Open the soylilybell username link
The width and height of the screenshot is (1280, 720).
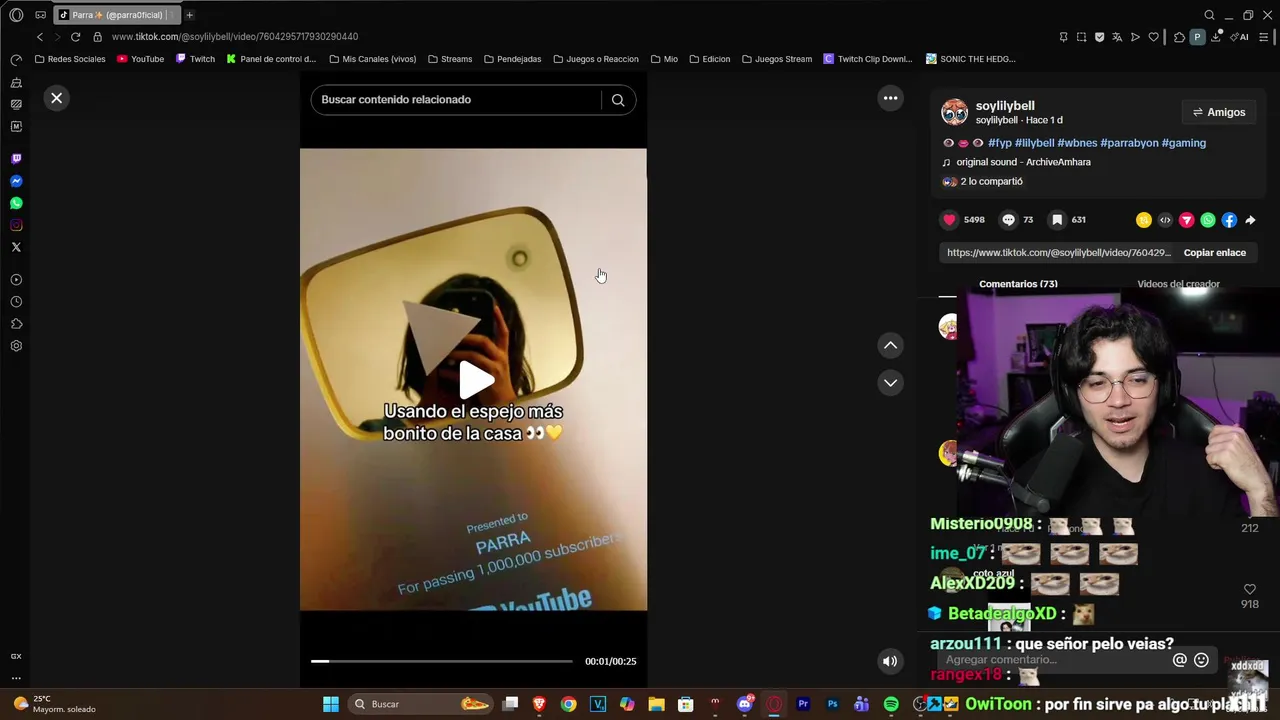point(1005,106)
